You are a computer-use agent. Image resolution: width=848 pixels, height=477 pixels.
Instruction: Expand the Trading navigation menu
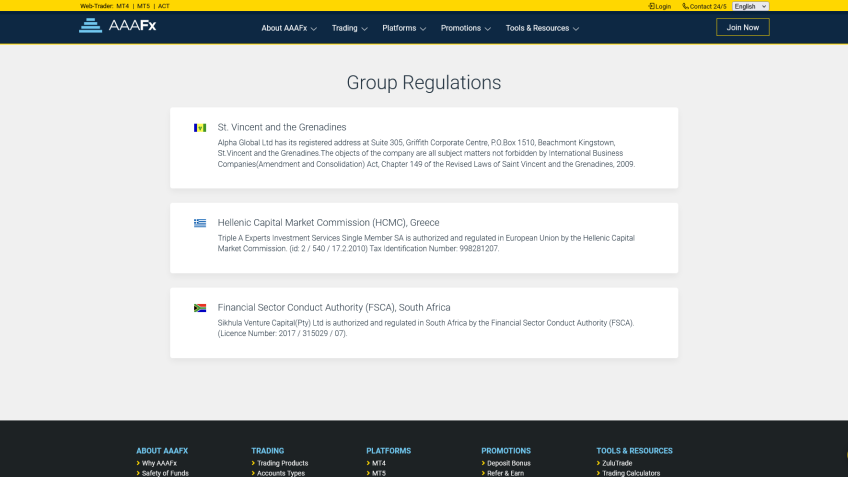[349, 28]
